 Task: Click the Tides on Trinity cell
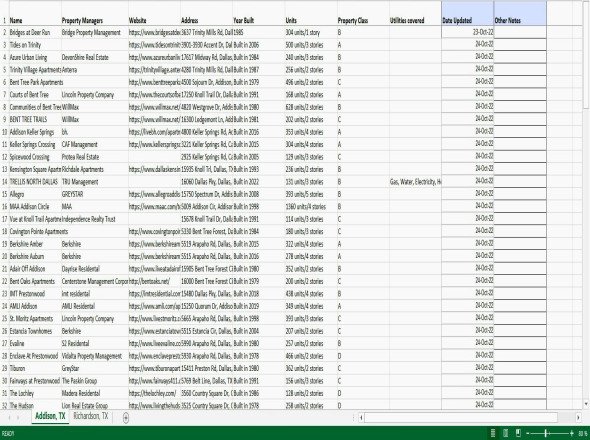(35, 45)
